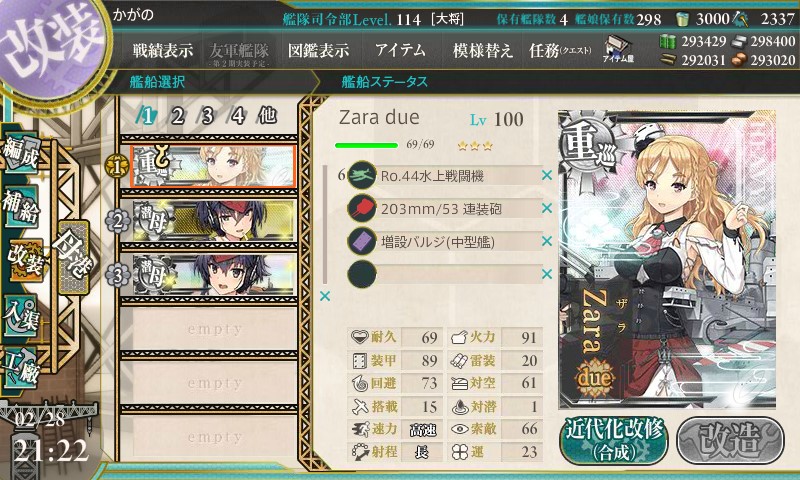Viewport: 800px width, 480px height.
Task: Click the 母港 home port icon
Action: [x=74, y=257]
